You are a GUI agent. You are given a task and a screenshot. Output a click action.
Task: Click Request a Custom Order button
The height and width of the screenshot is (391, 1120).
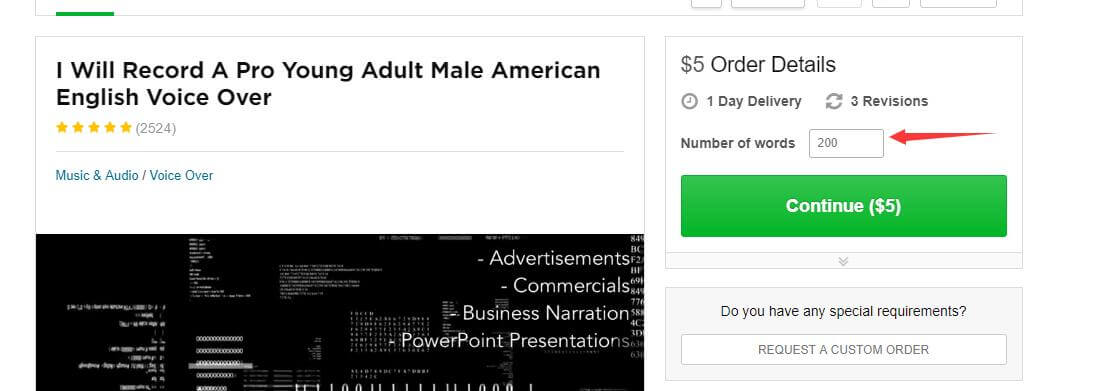[844, 350]
